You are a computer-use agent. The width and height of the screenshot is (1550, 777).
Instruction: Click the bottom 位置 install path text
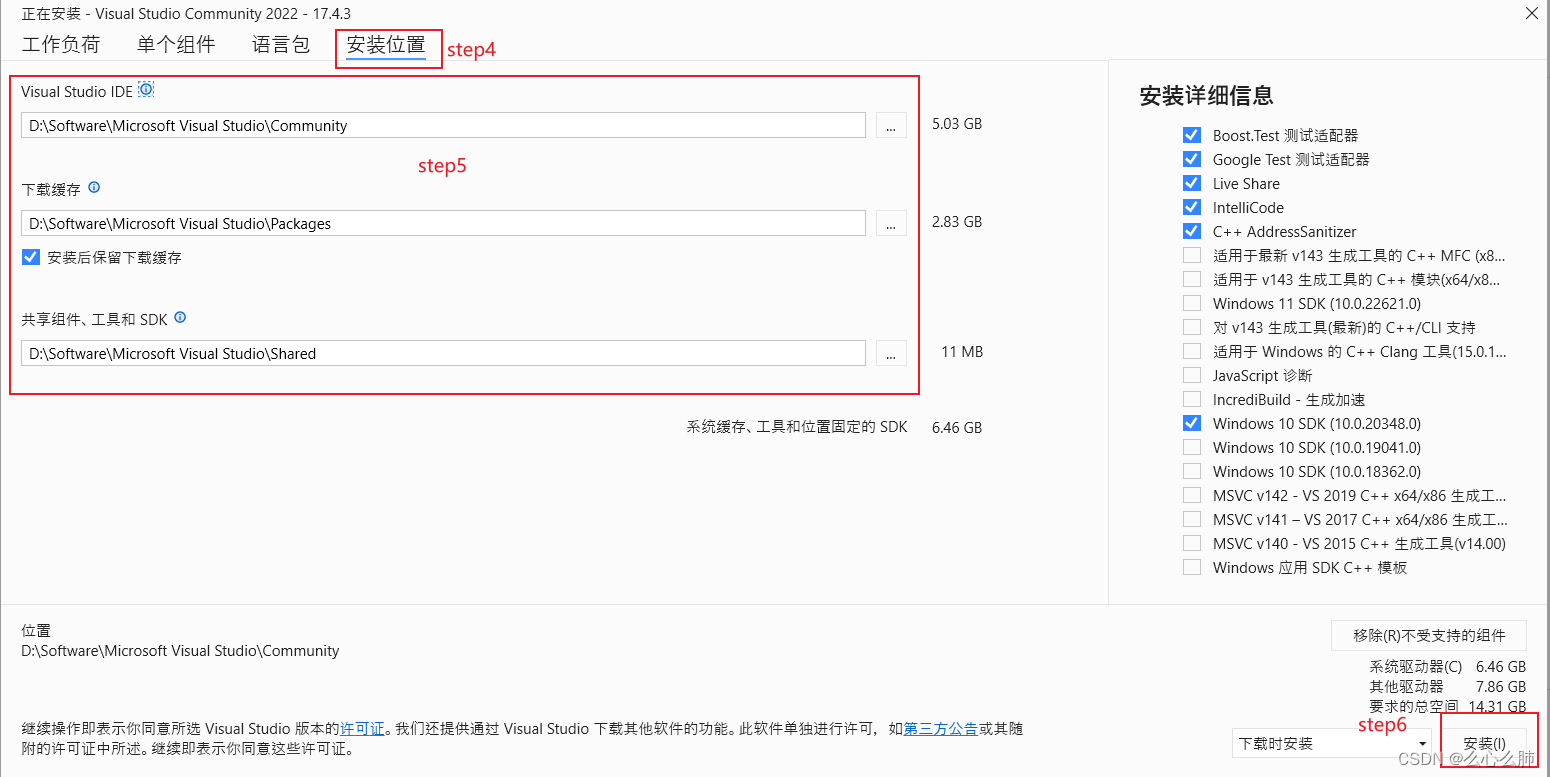[x=180, y=651]
